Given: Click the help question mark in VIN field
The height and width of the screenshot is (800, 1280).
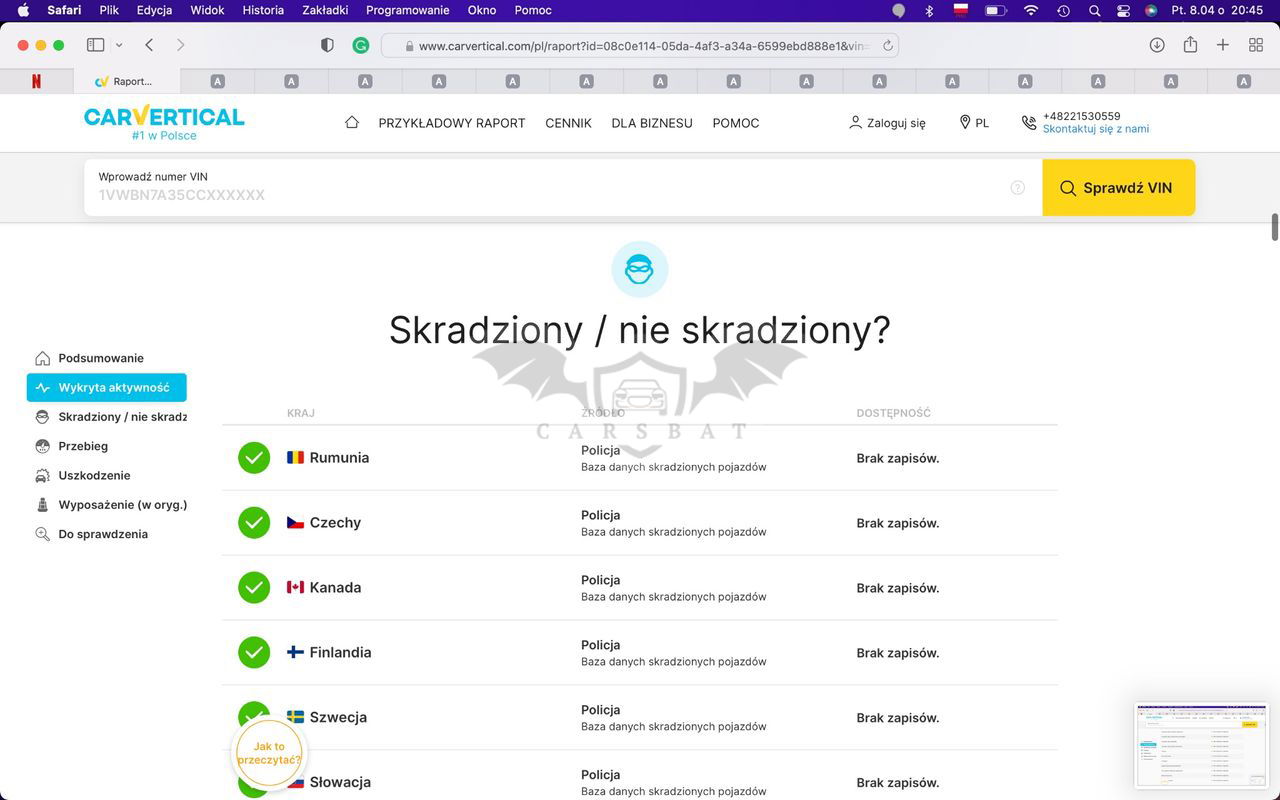Looking at the screenshot, I should pos(1017,188).
